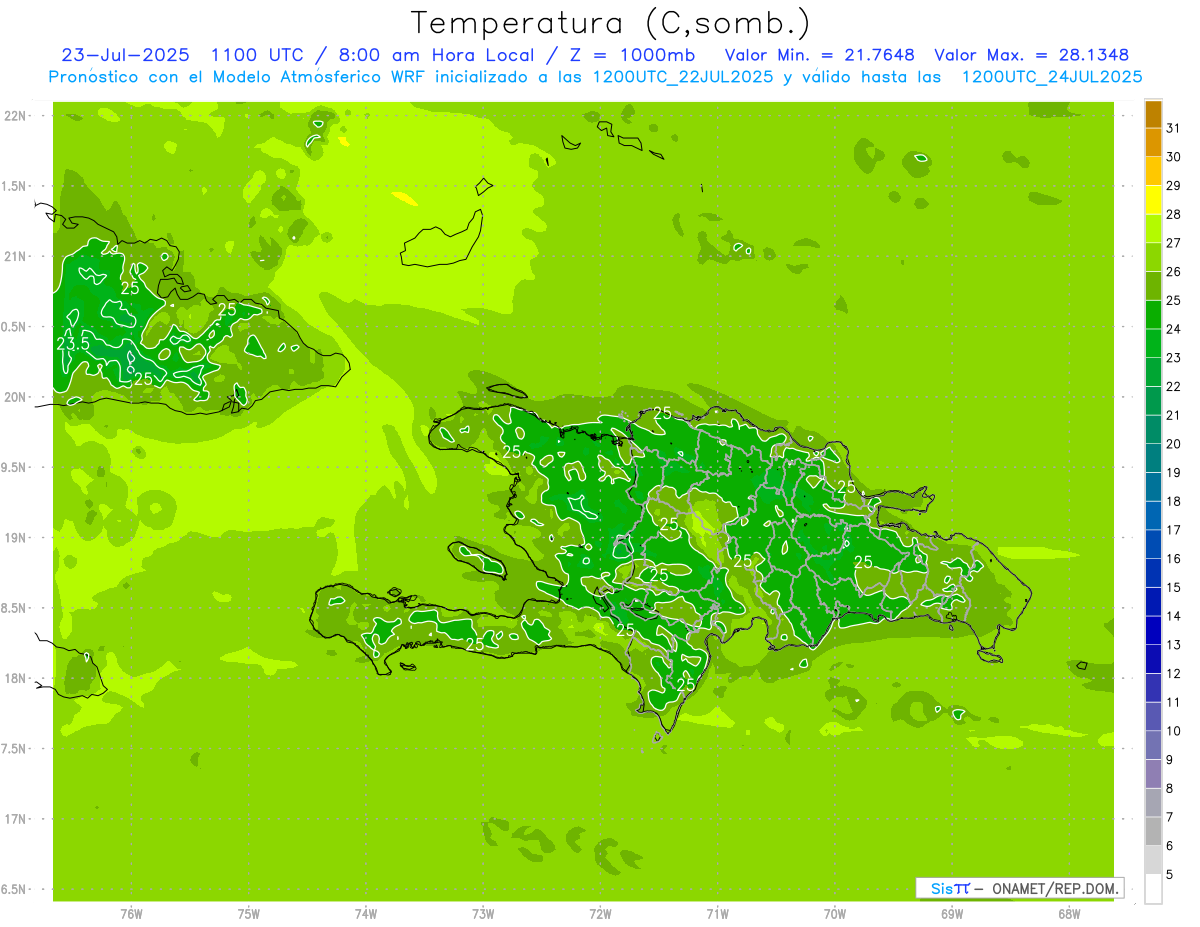Select the '1200UTC_24JUL2025' valid-until timestamp
1200x927 pixels.
click(x=1052, y=77)
